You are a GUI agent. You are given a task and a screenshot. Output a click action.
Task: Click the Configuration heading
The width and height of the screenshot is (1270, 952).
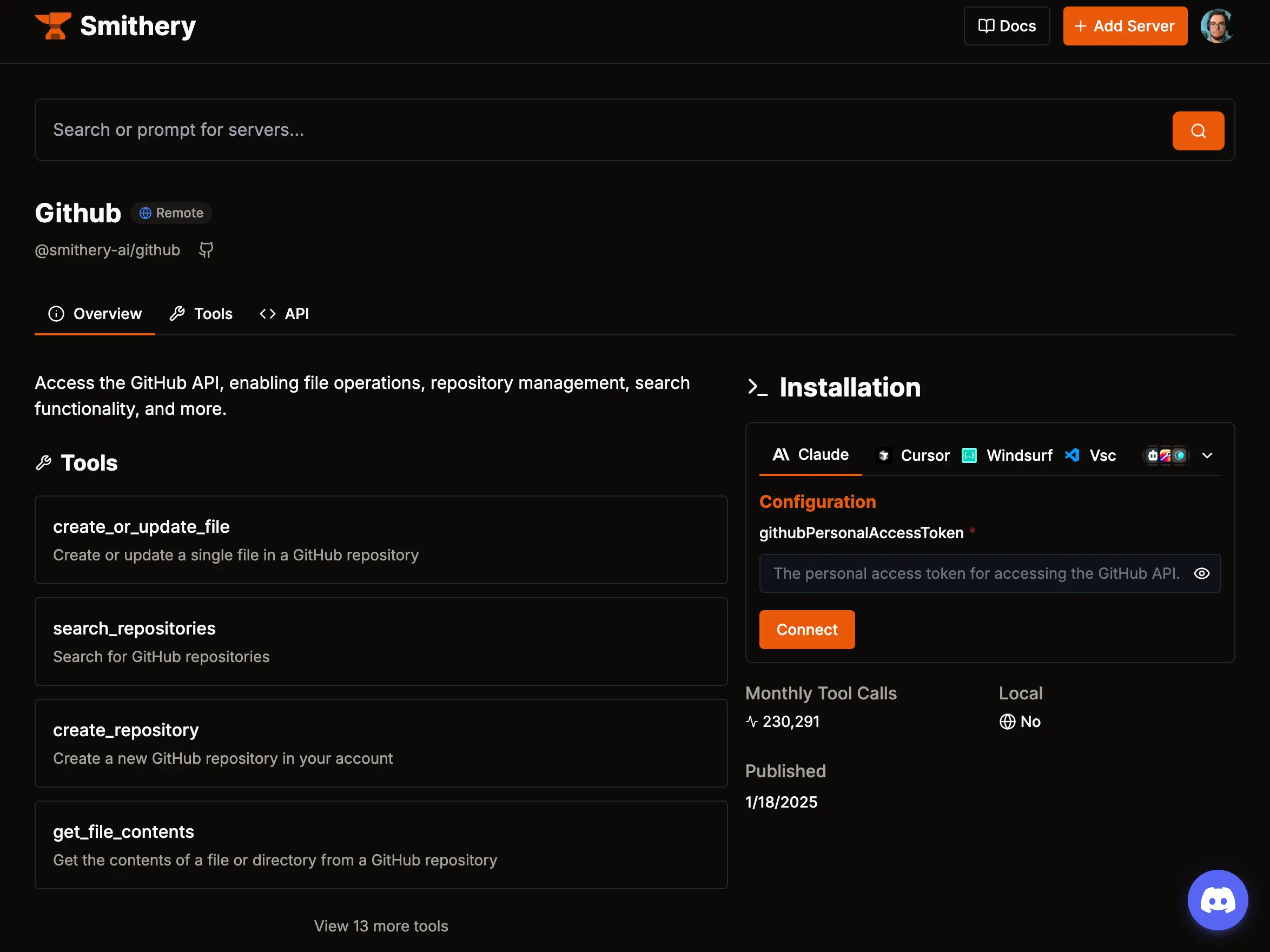point(818,502)
